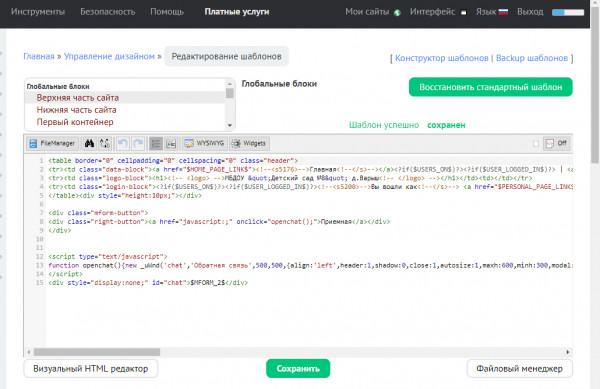
Task: Select Первый контейнер in block list
Action: click(125, 122)
